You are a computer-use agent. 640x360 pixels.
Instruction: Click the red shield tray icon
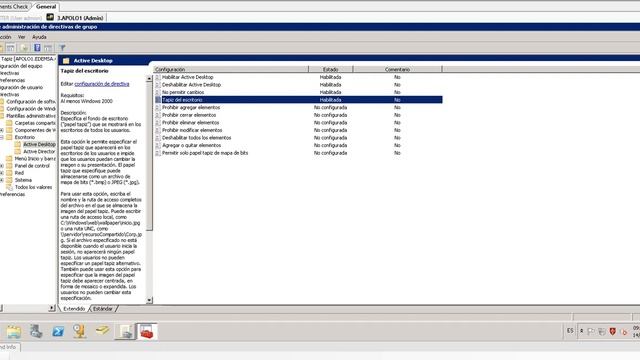pyautogui.click(x=613, y=331)
